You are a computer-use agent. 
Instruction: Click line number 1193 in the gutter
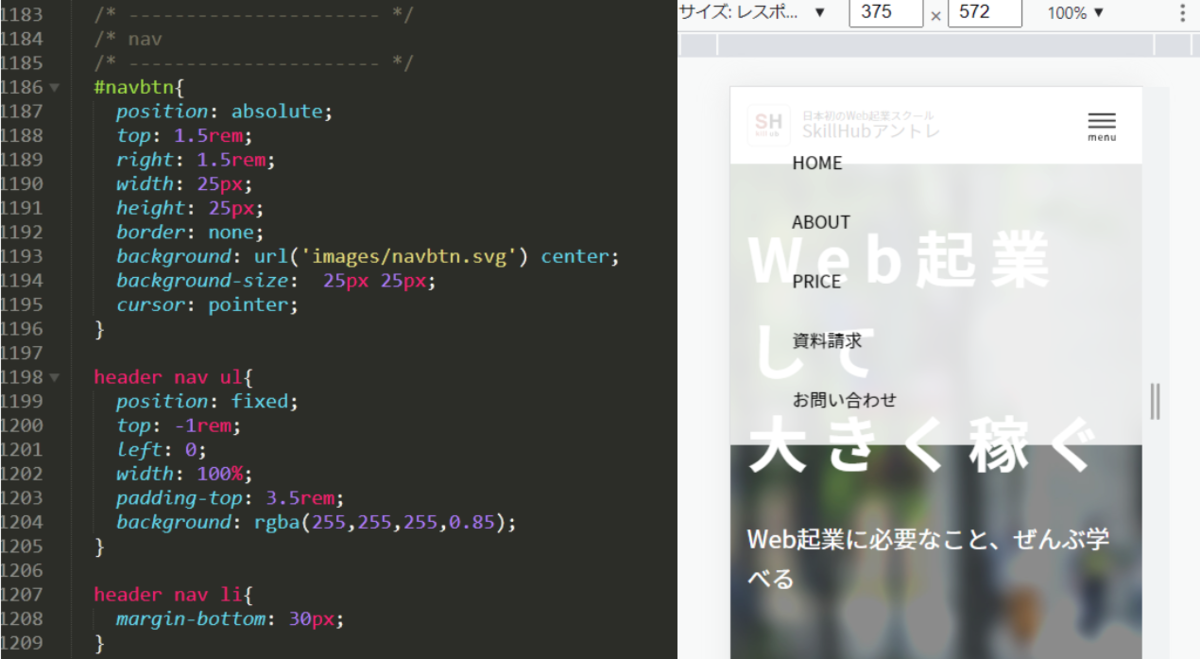click(22, 257)
